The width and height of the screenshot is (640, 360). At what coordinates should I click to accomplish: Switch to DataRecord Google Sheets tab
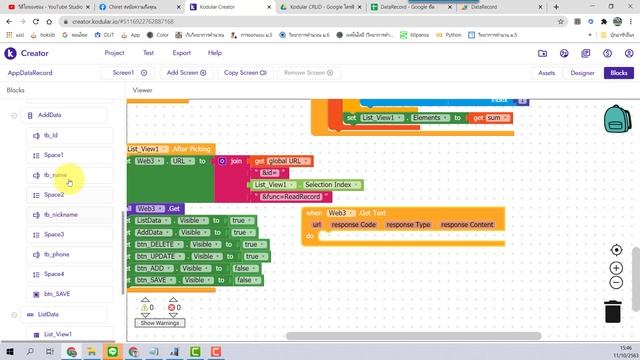[411, 7]
